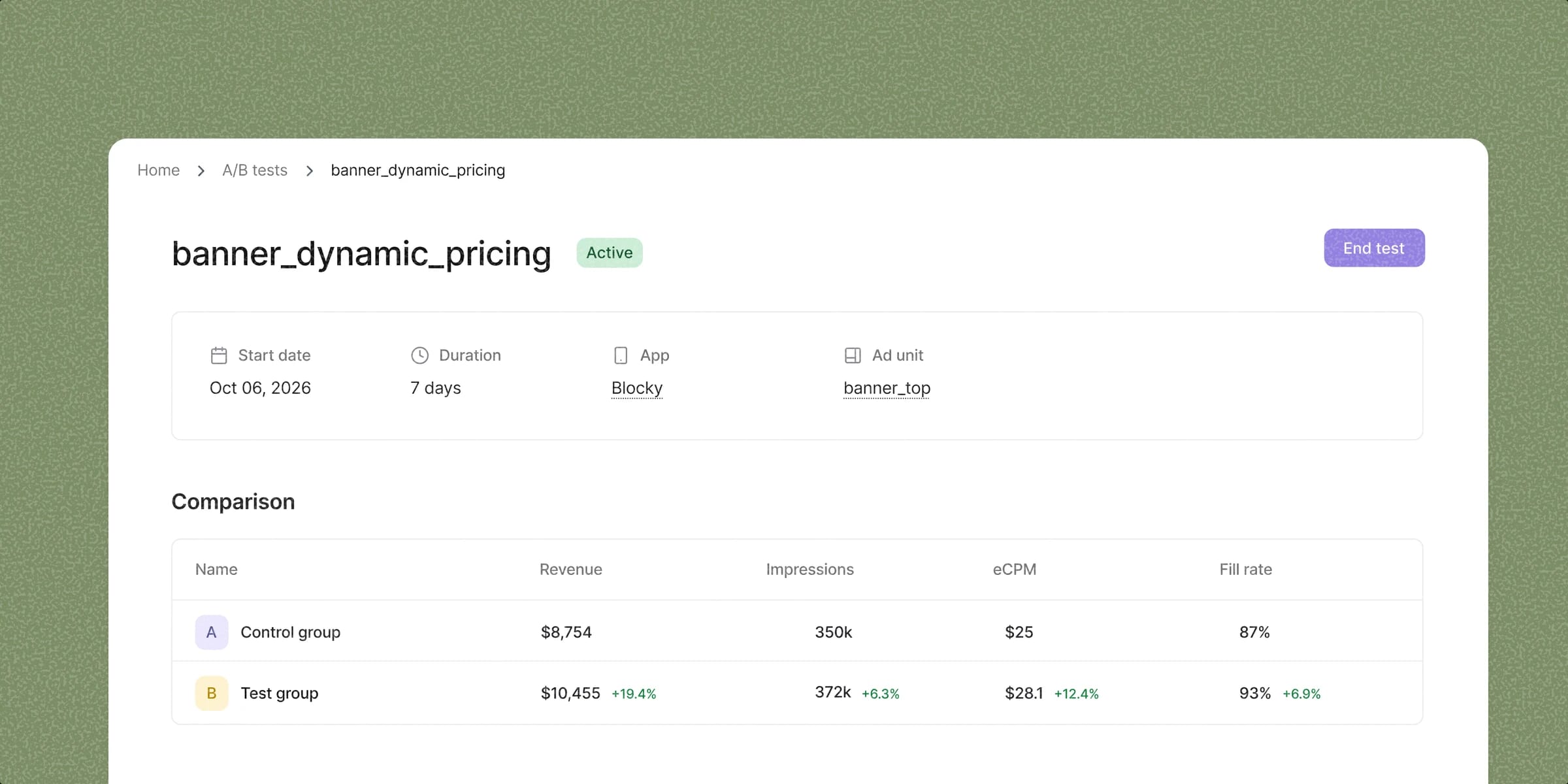
Task: Click the A badge for Control group
Action: click(212, 632)
